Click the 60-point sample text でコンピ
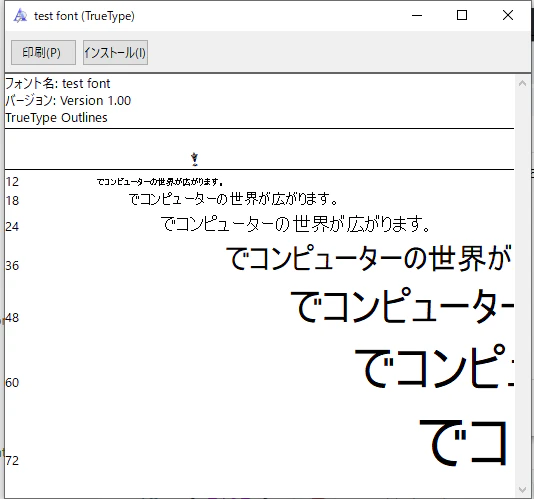Screen dimensions: 534x499 pos(434,366)
